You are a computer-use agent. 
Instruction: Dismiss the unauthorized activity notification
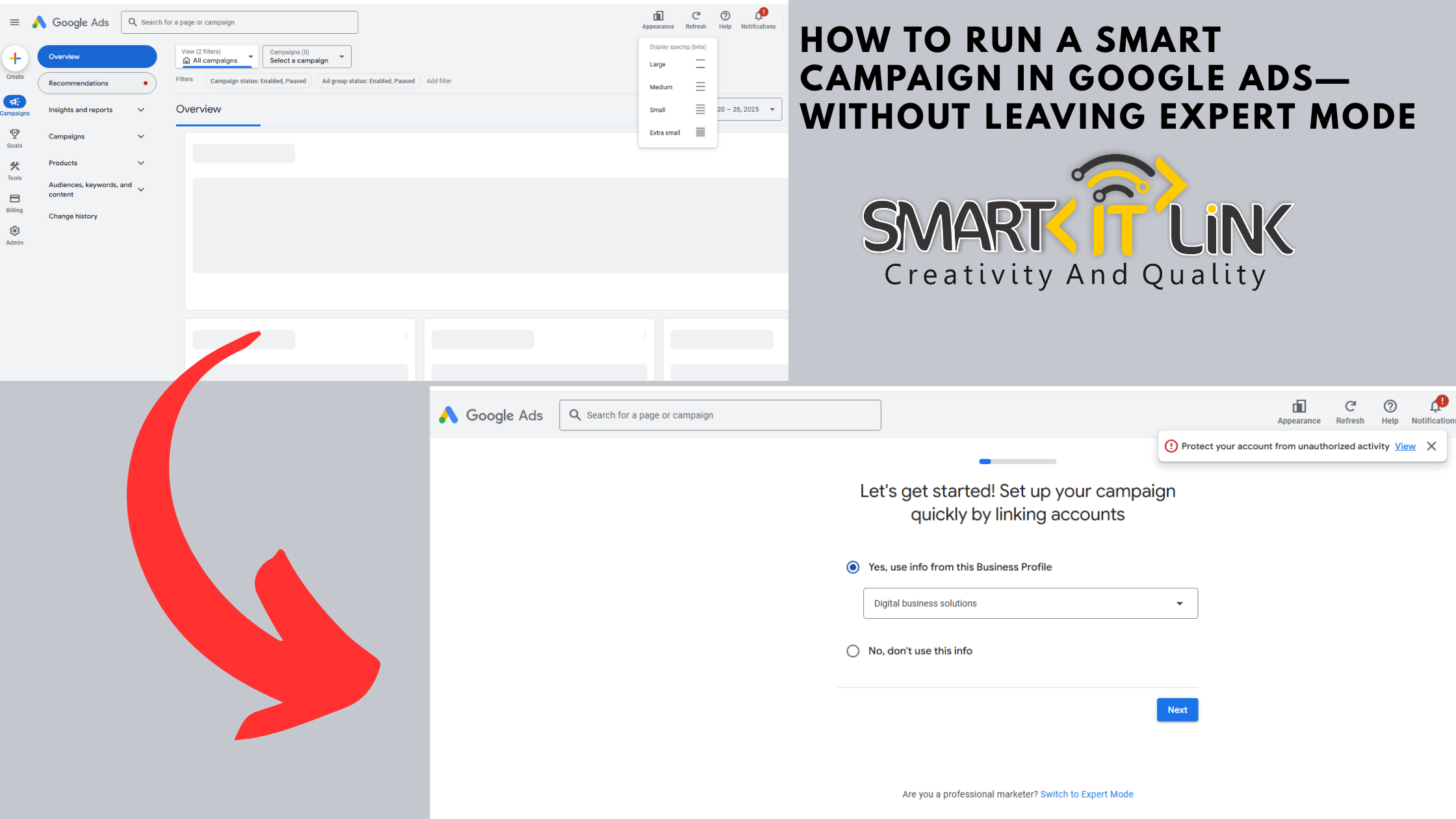[x=1431, y=446]
